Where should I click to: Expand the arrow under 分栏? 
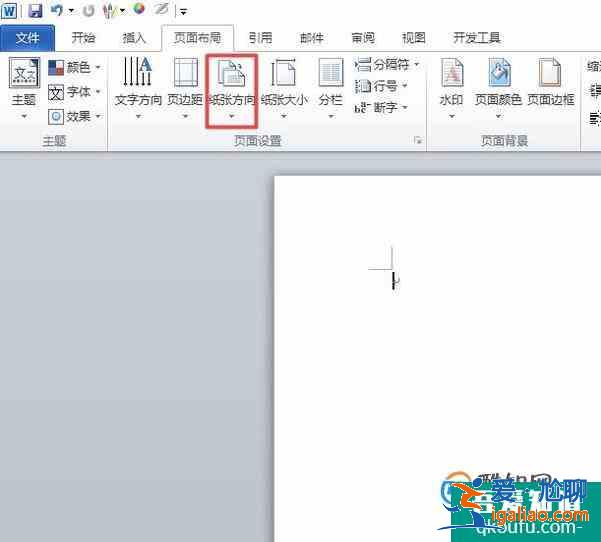pyautogui.click(x=331, y=116)
